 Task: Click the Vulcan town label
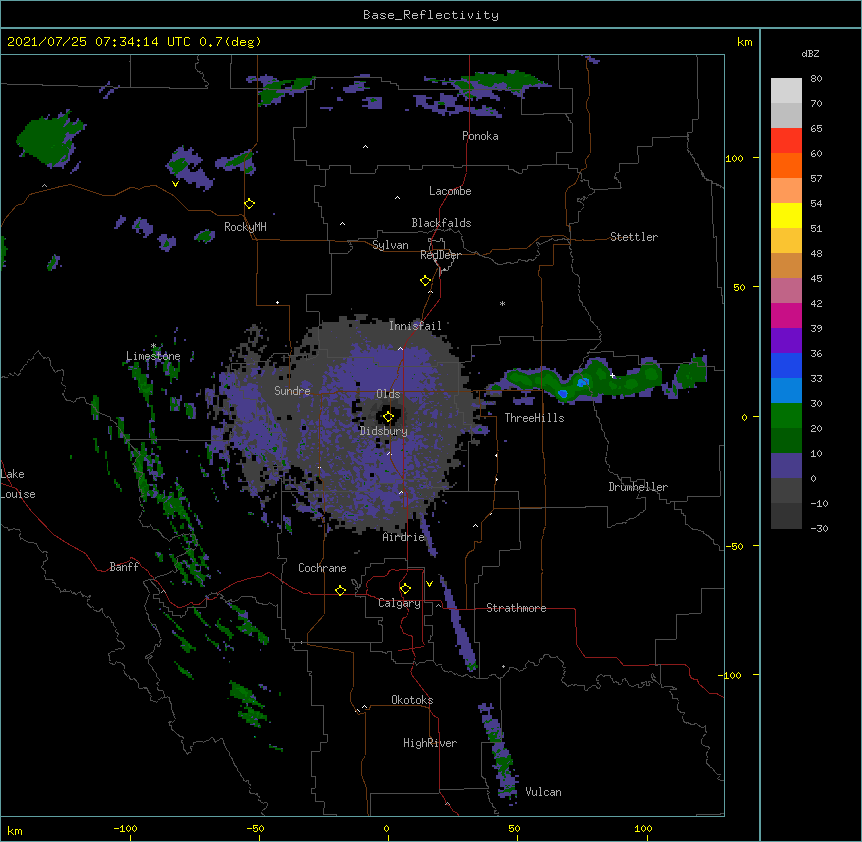[x=543, y=792]
